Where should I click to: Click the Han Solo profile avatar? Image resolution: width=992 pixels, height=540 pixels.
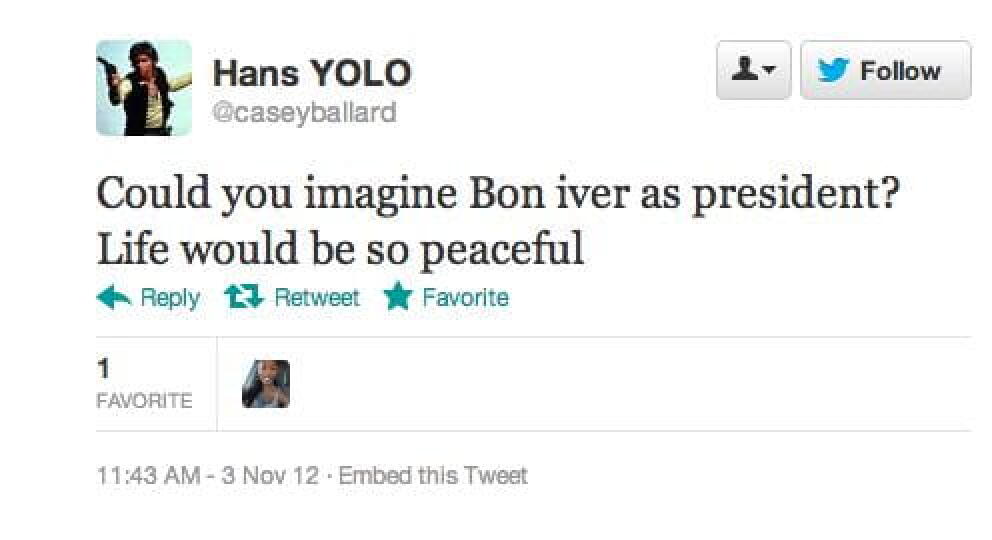(x=143, y=88)
